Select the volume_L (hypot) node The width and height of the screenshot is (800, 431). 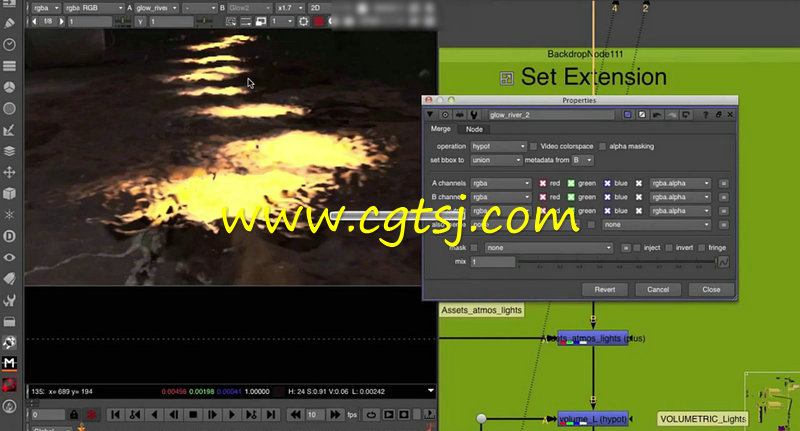tap(592, 419)
